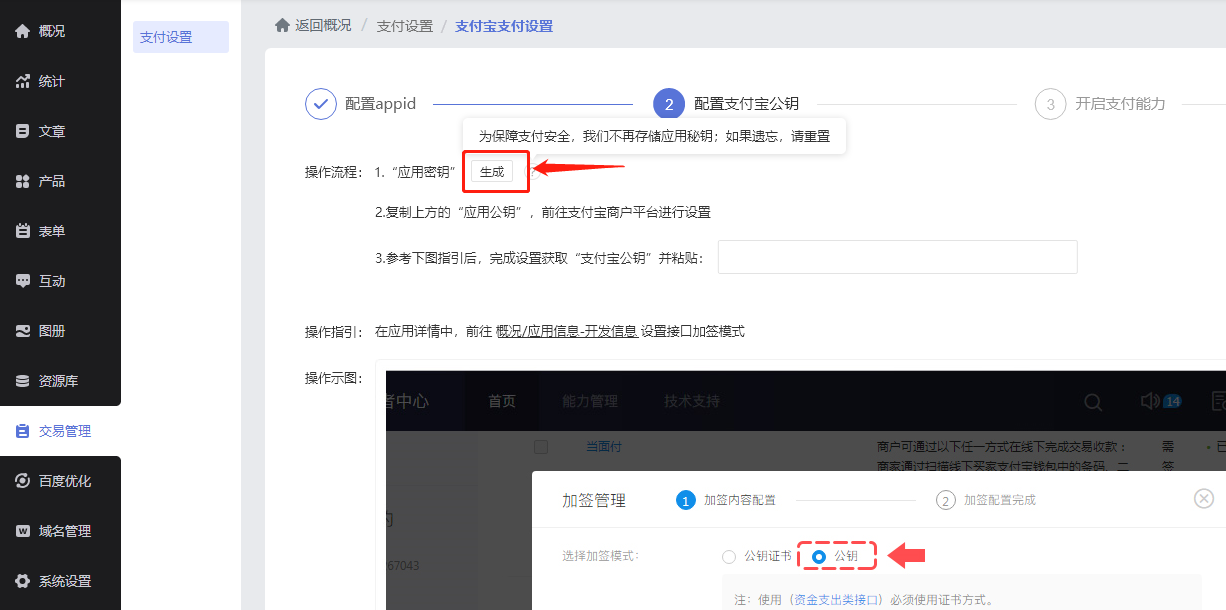1226x610 pixels.
Task: Click 概况/应用信息-开发信息 underlined link
Action: (x=567, y=331)
